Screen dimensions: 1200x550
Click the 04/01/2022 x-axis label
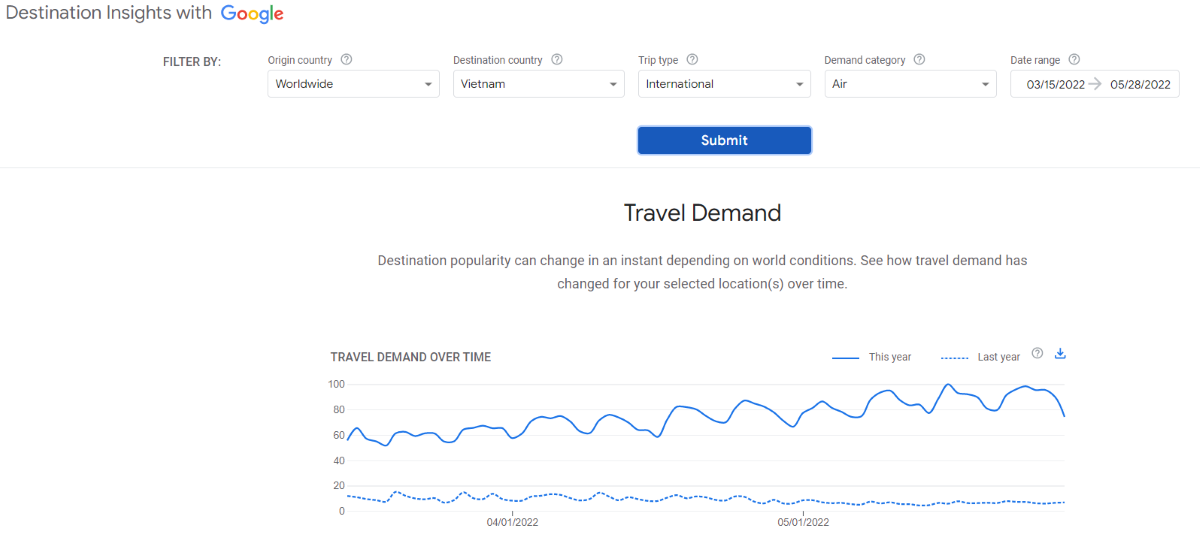(513, 522)
